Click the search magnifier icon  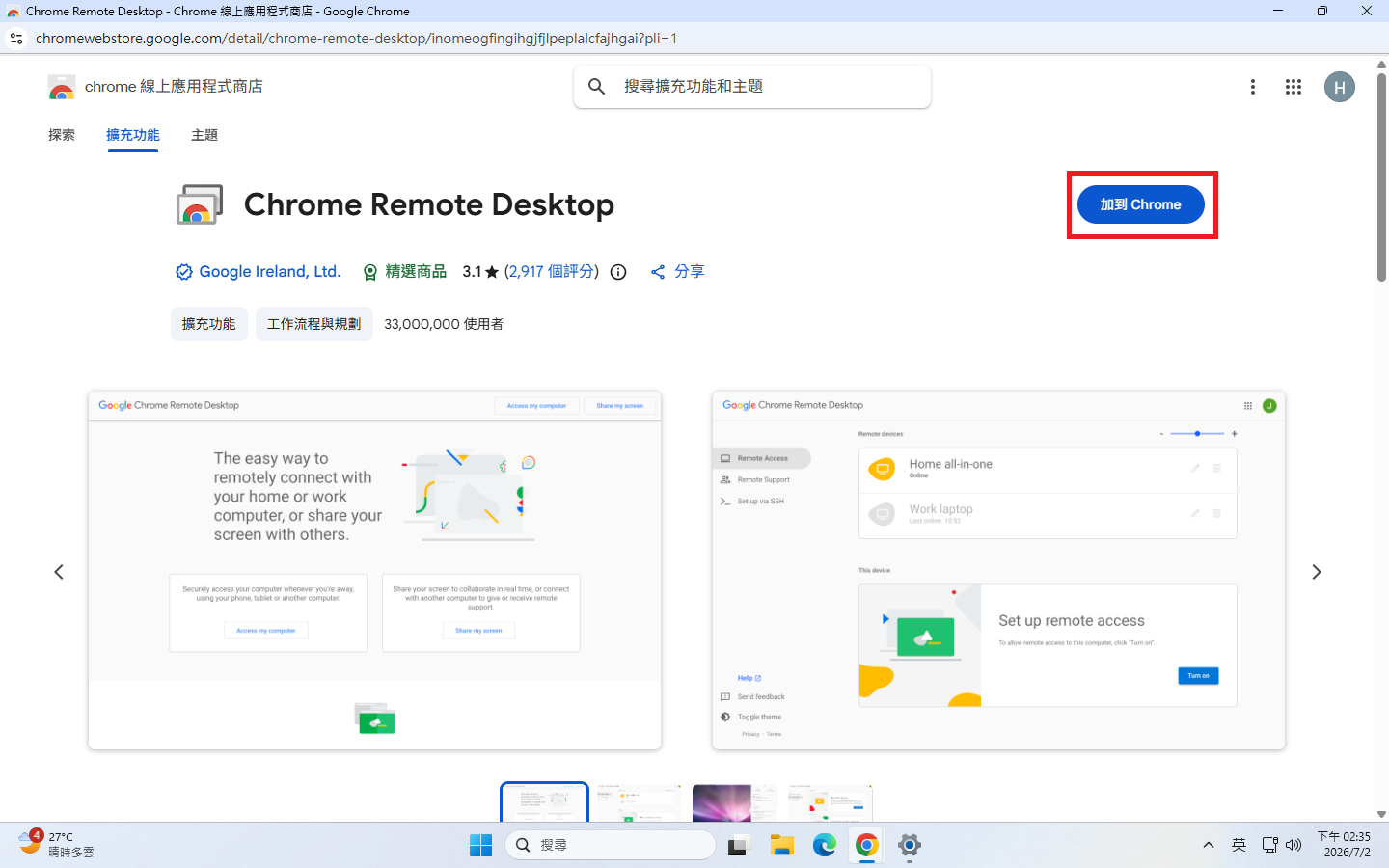tap(597, 87)
